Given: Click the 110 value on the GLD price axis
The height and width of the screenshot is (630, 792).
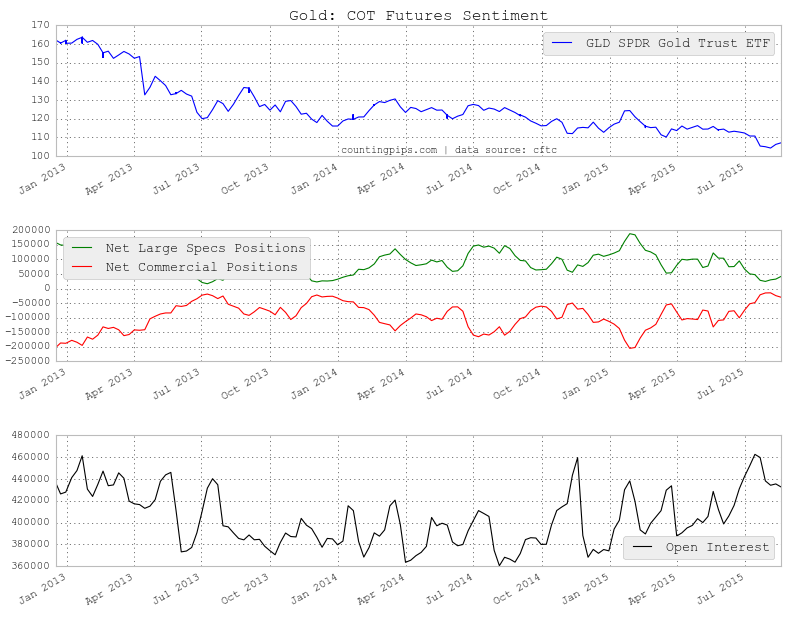Looking at the screenshot, I should coord(40,137).
